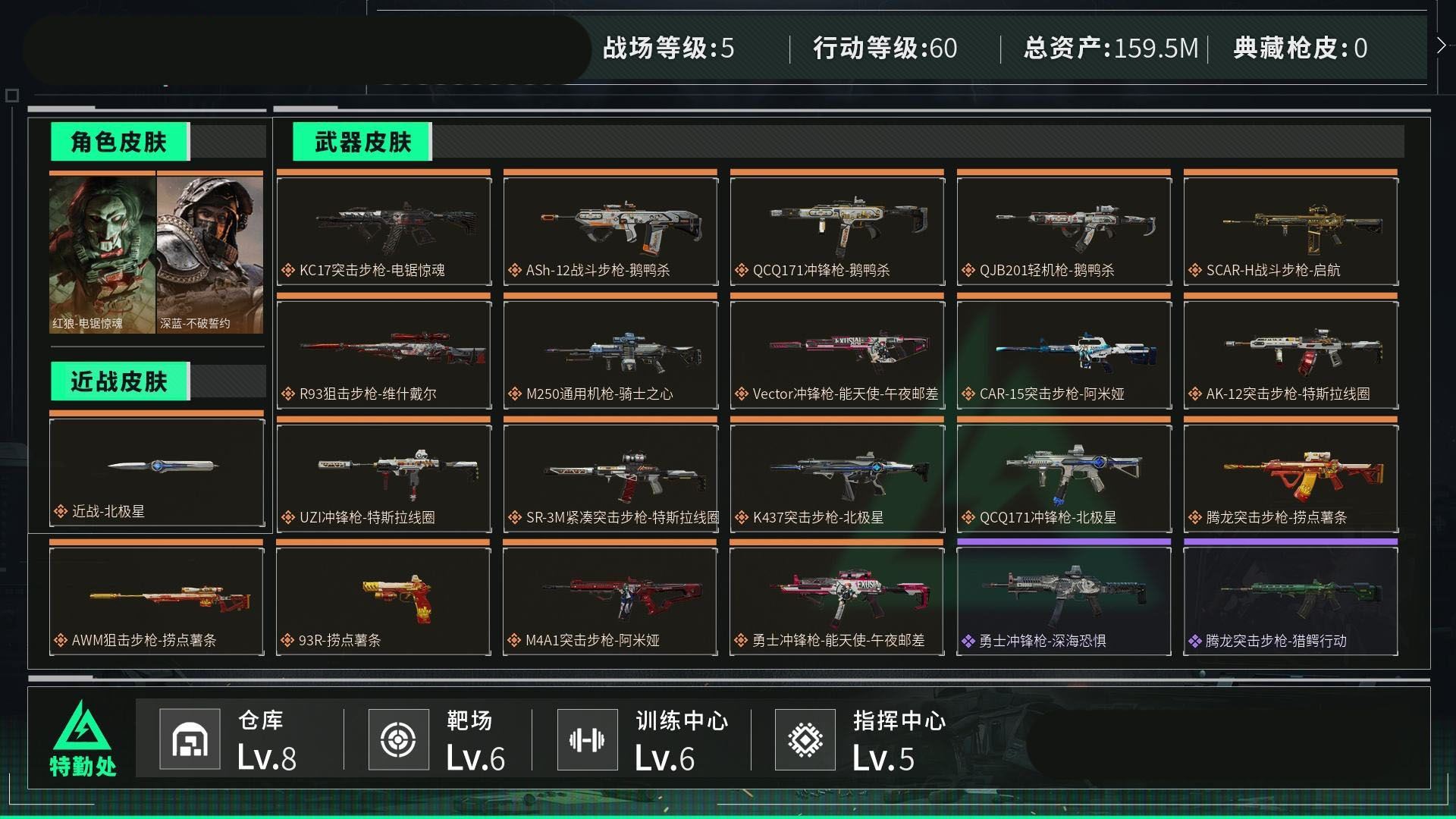Screen dimensions: 1456x819
Task: Select the 近战-北极星 knife skin
Action: [x=157, y=470]
